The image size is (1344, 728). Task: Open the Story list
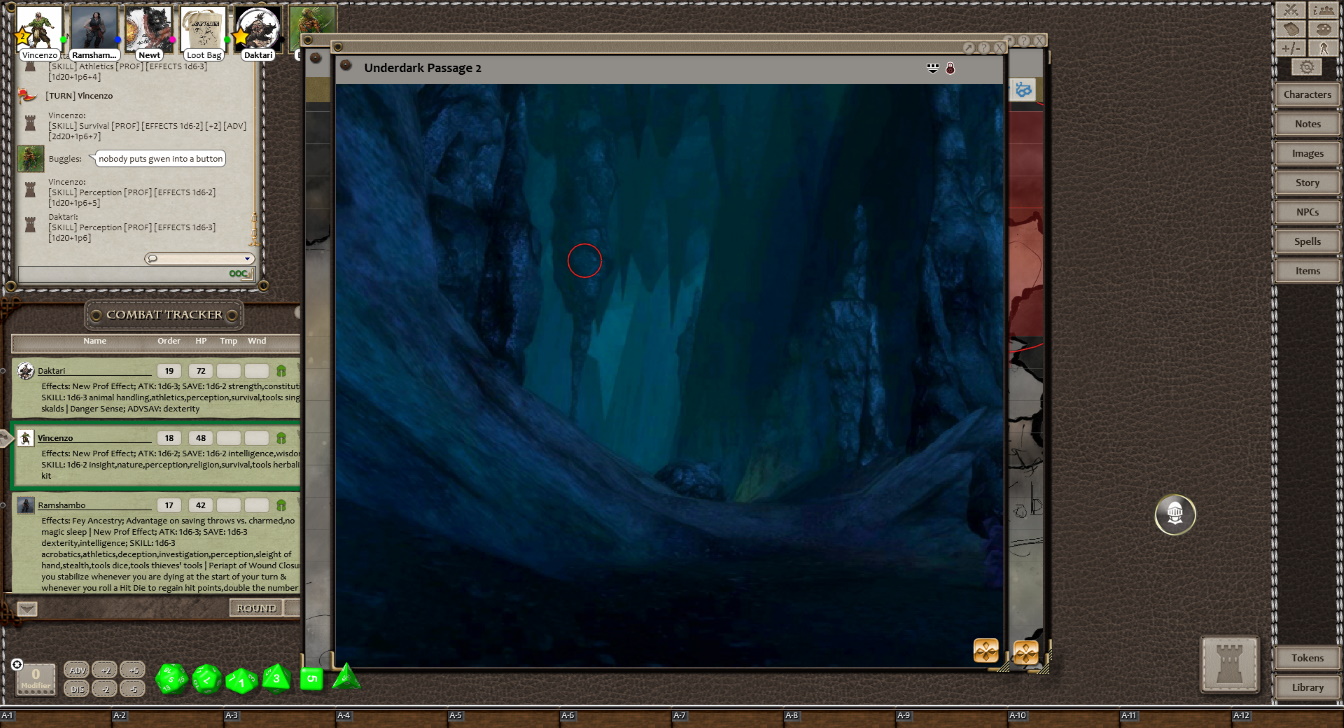[x=1307, y=183]
